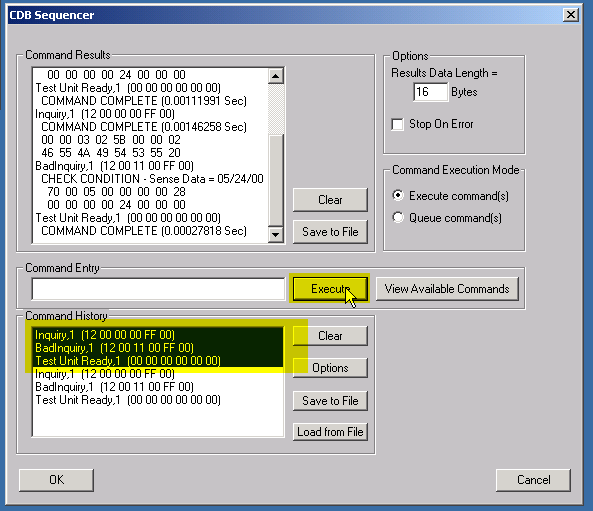Click the Execute button

coord(330,289)
